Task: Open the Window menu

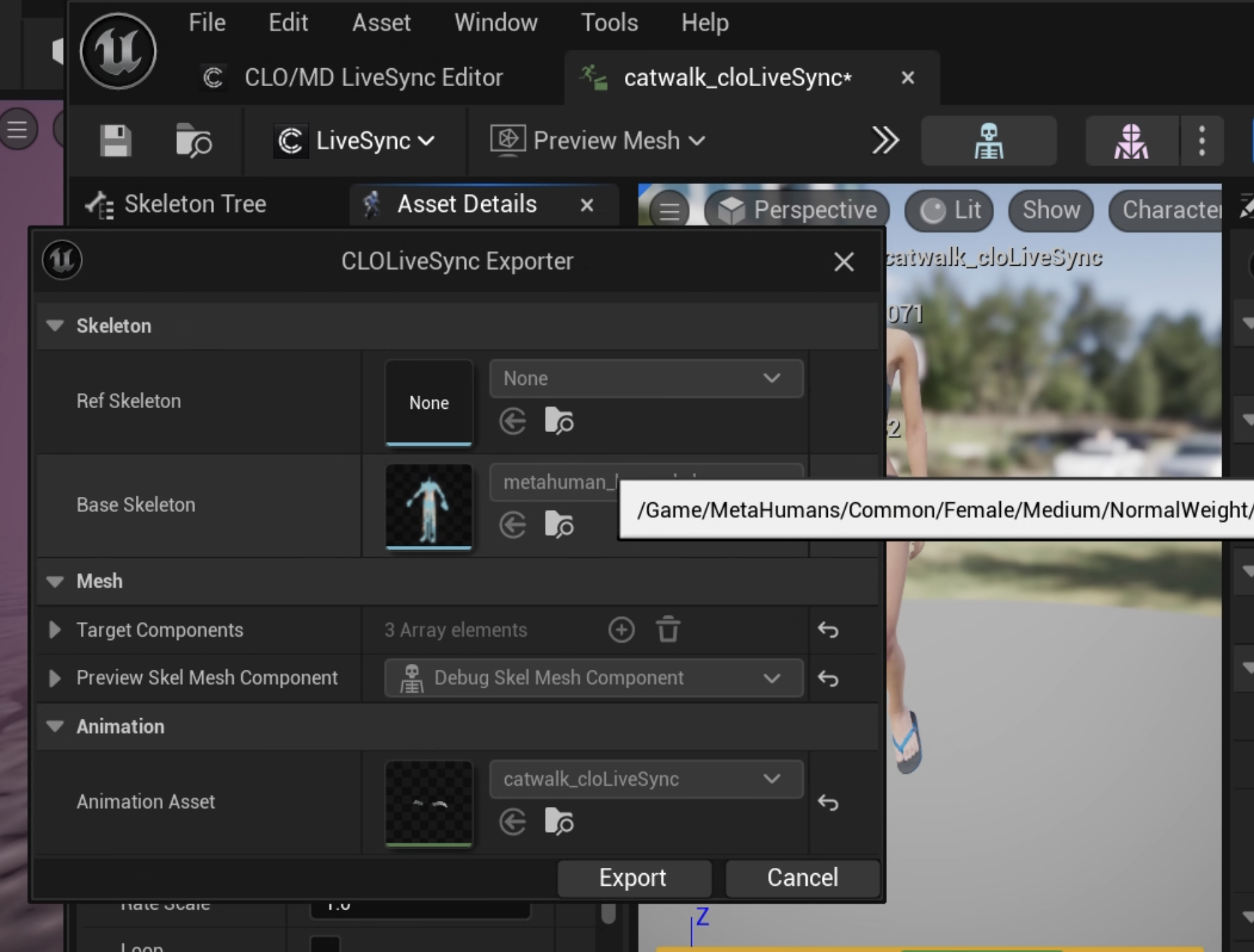Action: click(x=496, y=23)
